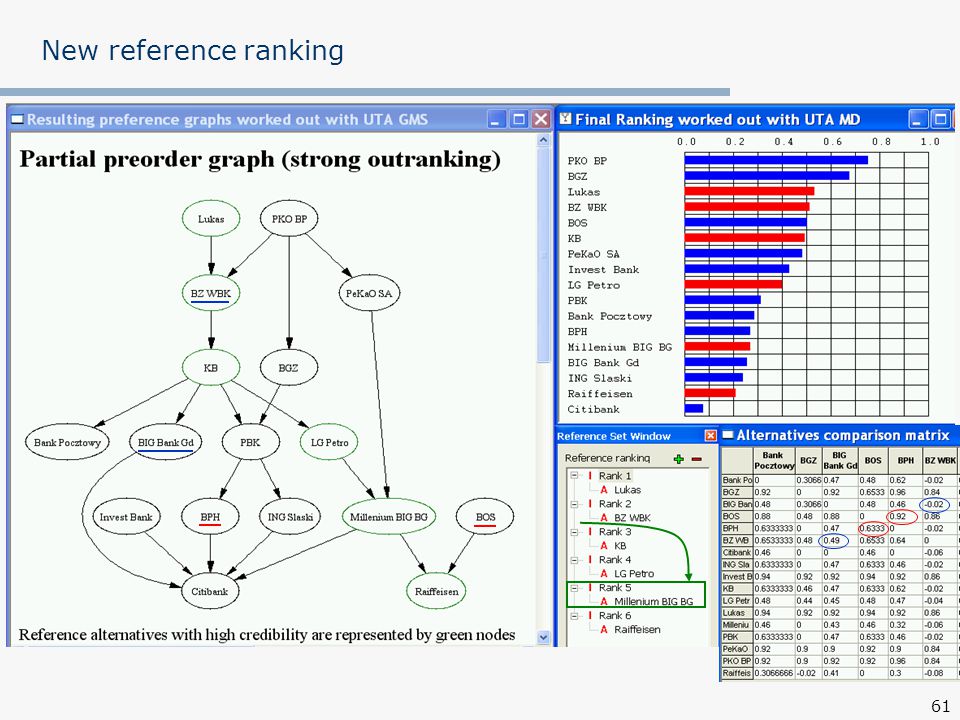This screenshot has width=960, height=720.
Task: Collapse the Rank 1 tree node
Action: coord(574,476)
